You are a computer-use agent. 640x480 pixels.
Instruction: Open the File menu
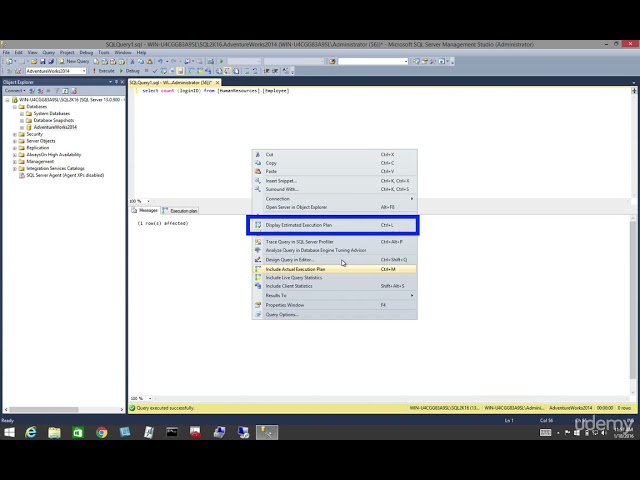6,53
